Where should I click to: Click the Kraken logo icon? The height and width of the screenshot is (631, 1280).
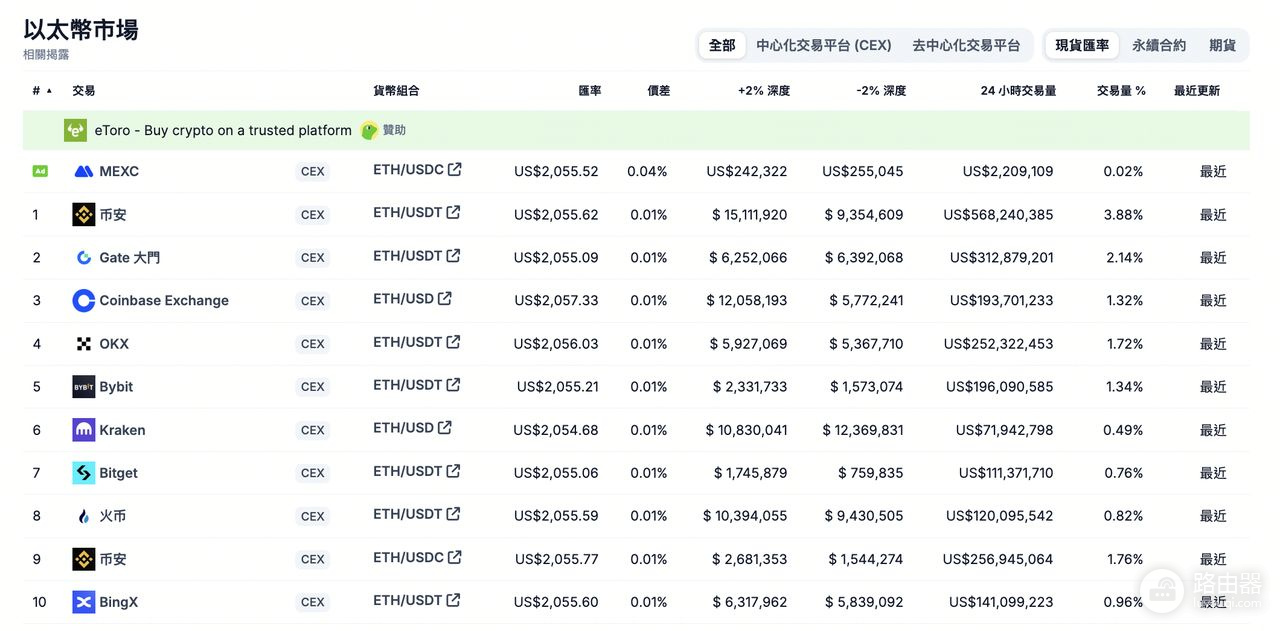pyautogui.click(x=84, y=430)
